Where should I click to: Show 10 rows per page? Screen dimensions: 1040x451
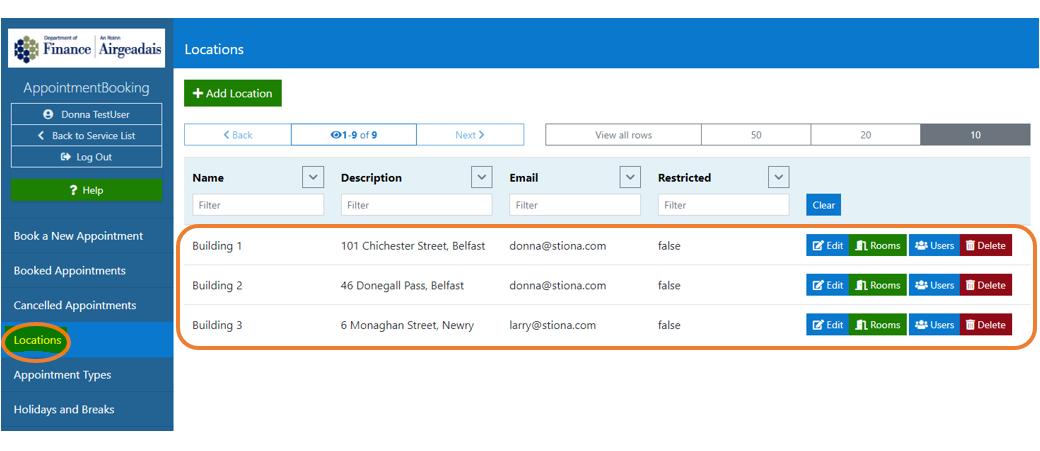(x=975, y=135)
